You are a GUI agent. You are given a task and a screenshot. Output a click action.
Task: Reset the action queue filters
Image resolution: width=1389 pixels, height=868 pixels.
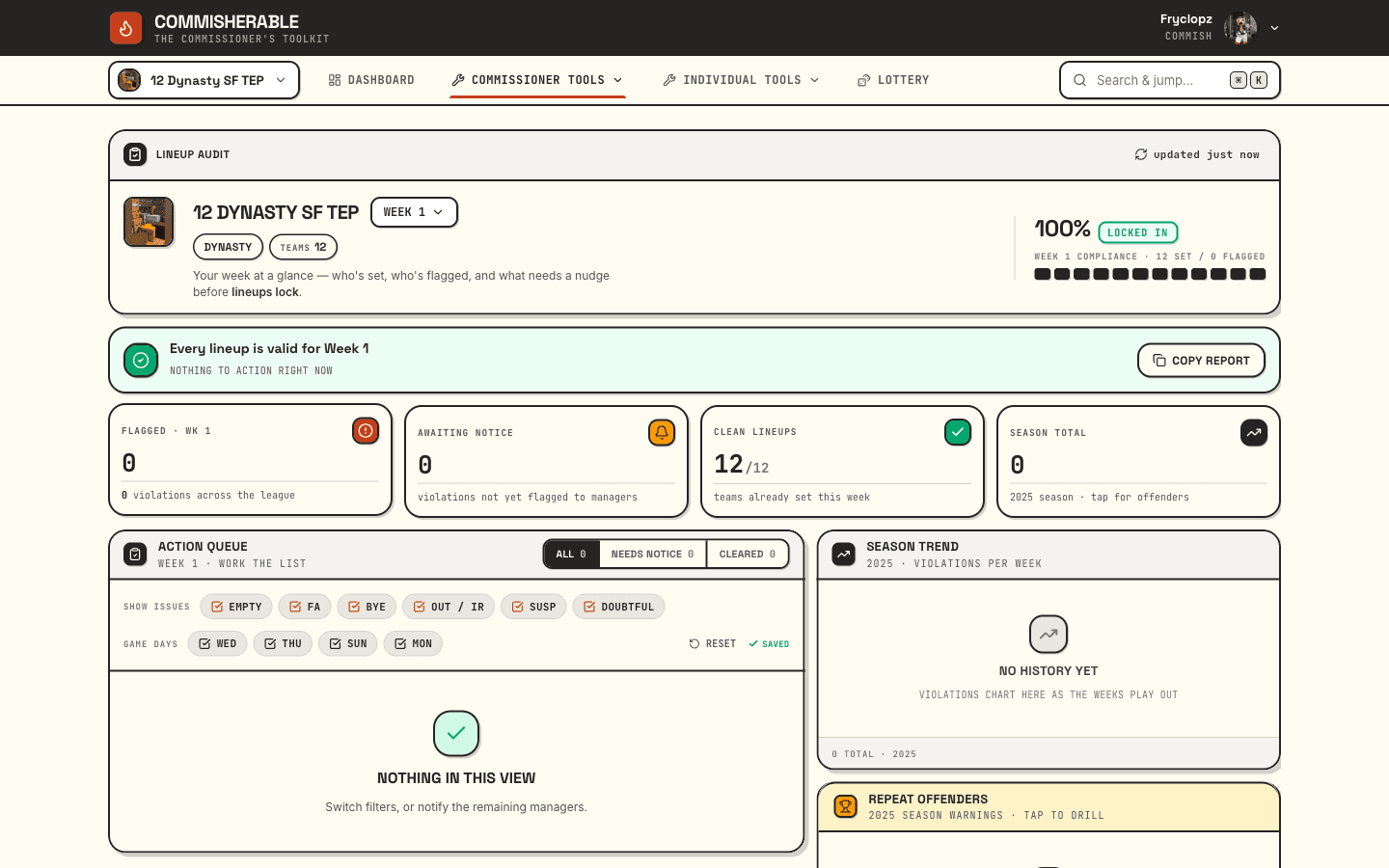coord(713,643)
